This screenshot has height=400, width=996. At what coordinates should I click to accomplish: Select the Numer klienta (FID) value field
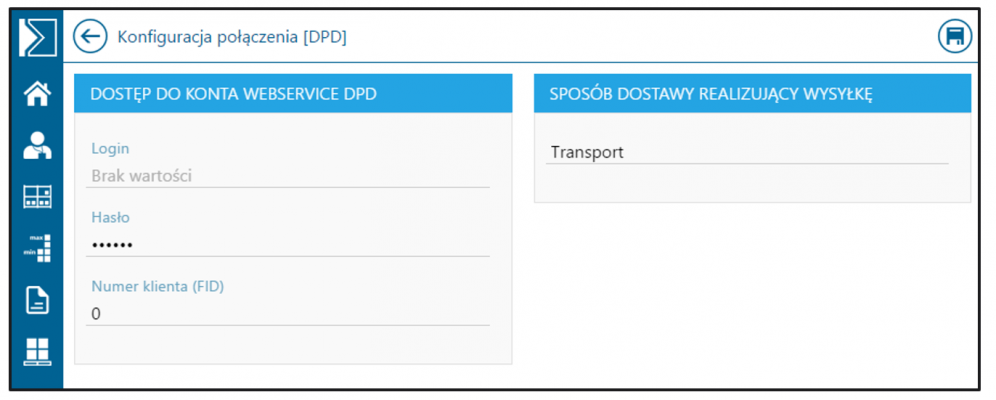(288, 314)
